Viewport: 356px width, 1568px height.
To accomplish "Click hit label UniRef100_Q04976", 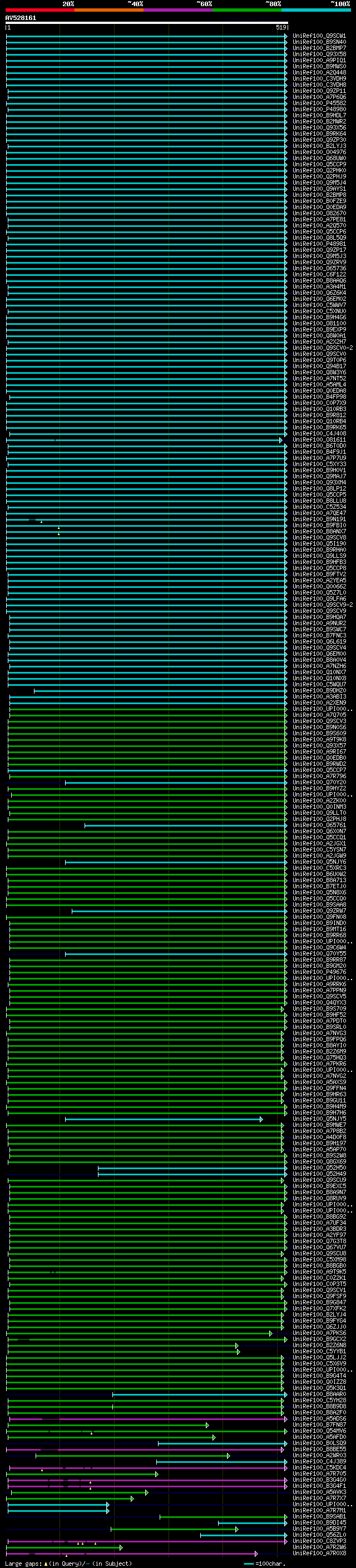I will (319, 152).
